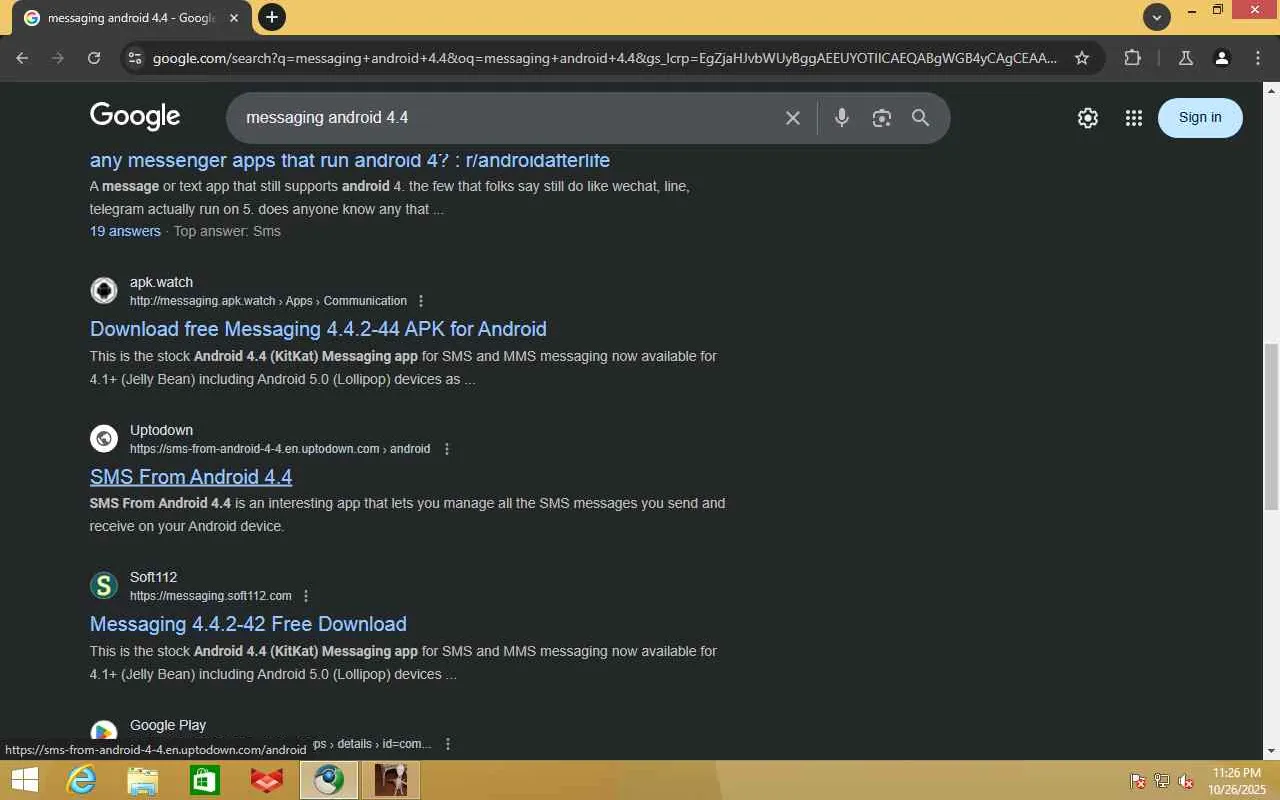The image size is (1280, 800).
Task: Click the 'Uptodown' site name
Action: coord(161,430)
